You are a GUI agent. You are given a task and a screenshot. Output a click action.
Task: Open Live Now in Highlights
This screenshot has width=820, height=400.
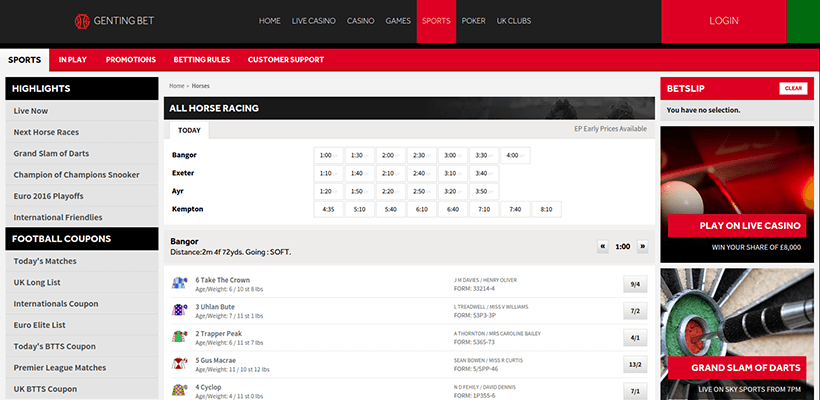[82, 111]
